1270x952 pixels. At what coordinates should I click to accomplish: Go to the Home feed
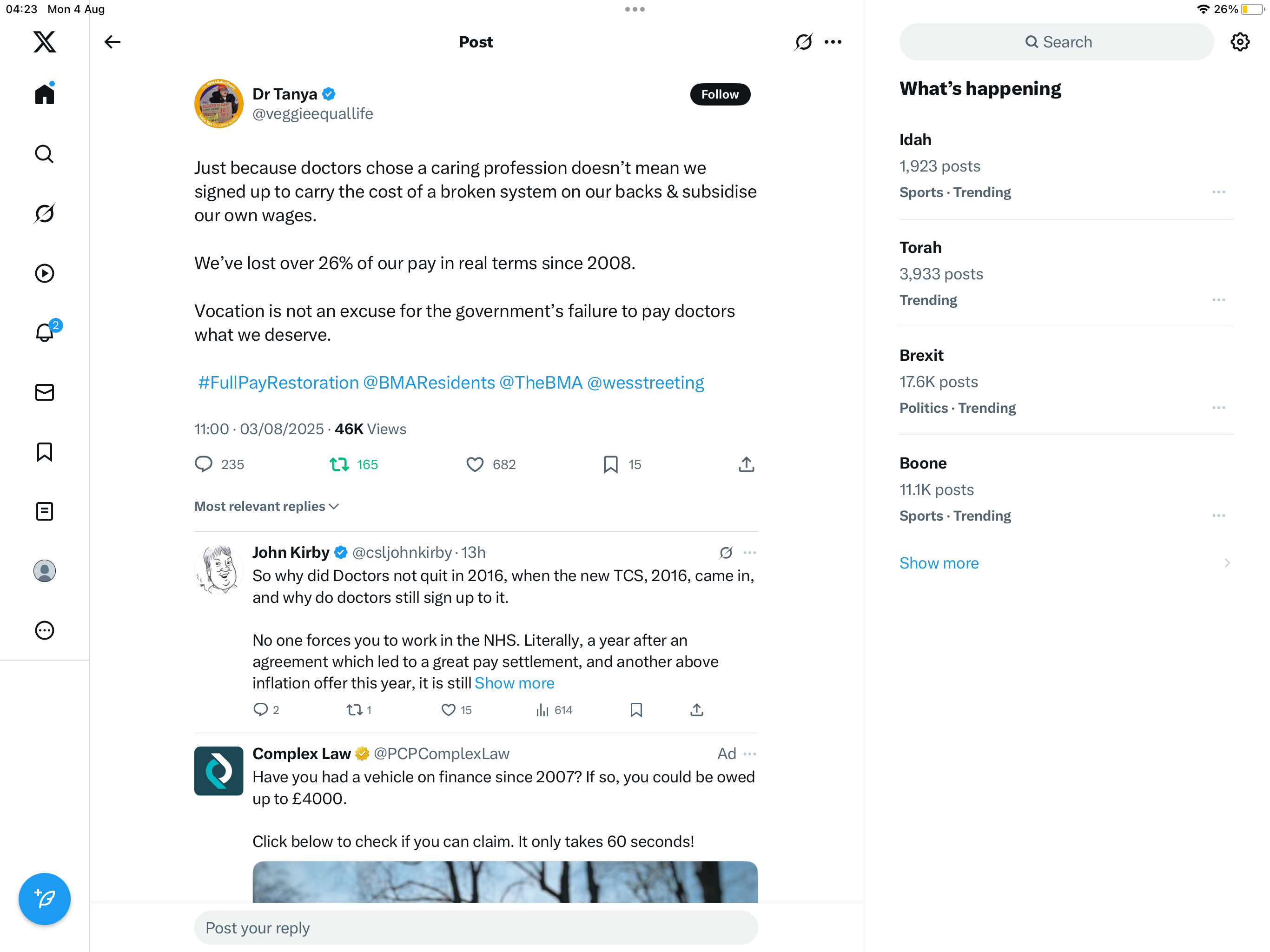44,94
